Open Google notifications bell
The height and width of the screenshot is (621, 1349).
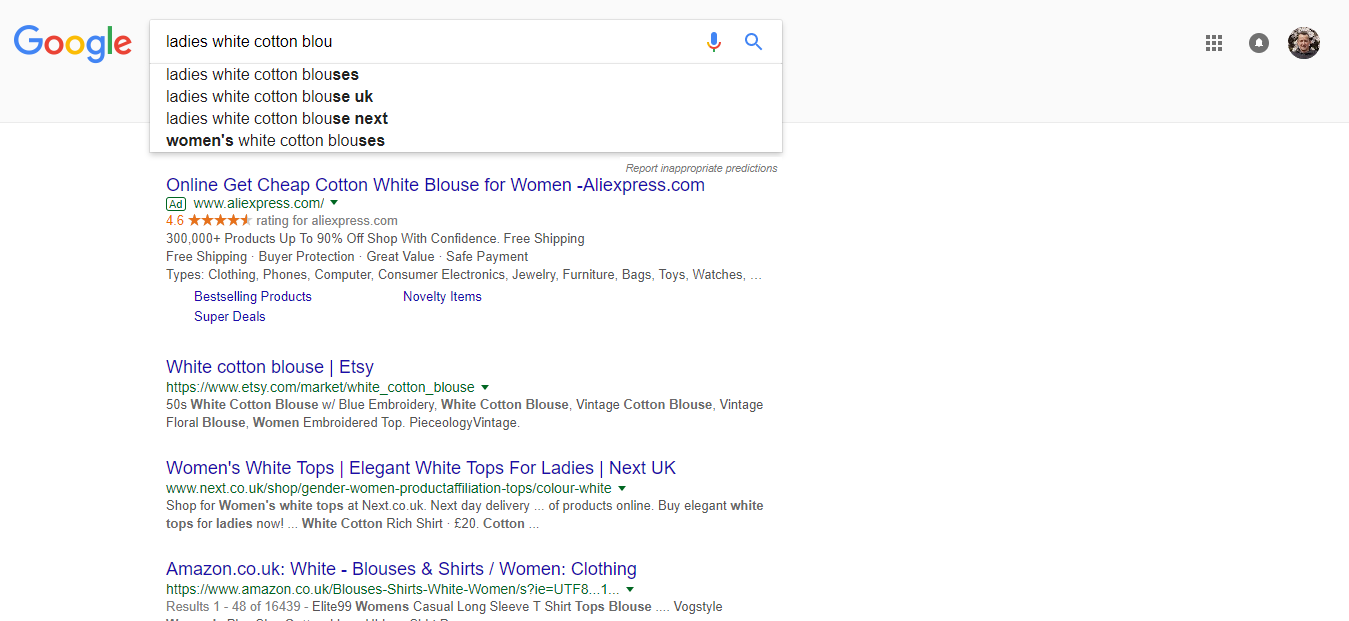click(x=1259, y=43)
